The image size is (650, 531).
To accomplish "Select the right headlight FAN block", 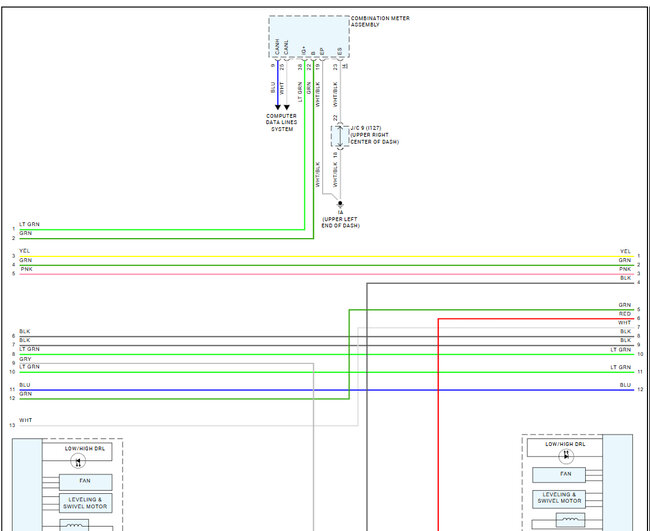I will (559, 475).
